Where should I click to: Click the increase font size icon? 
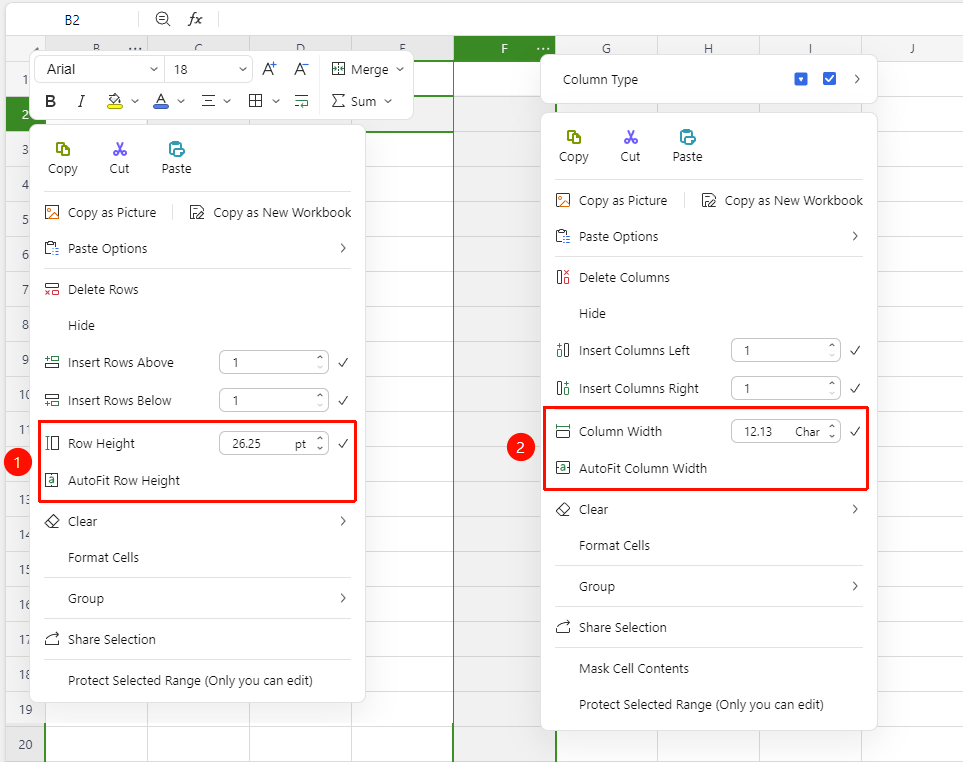(269, 69)
